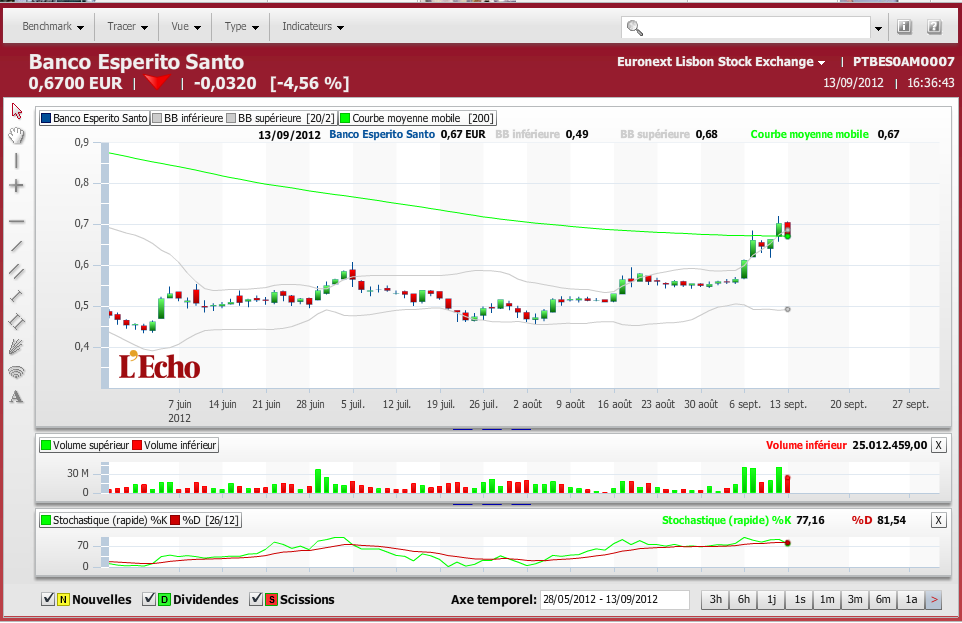962x623 pixels.
Task: Click the search input field
Action: pyautogui.click(x=746, y=28)
